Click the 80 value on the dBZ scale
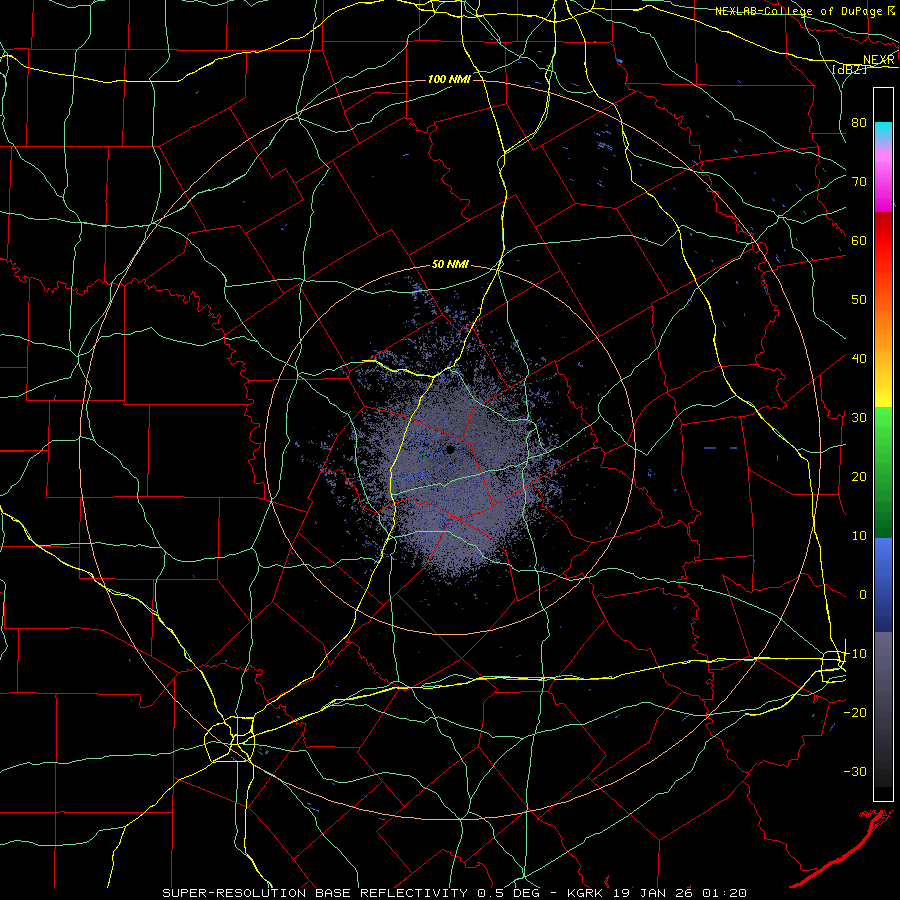This screenshot has width=900, height=900. coord(859,122)
